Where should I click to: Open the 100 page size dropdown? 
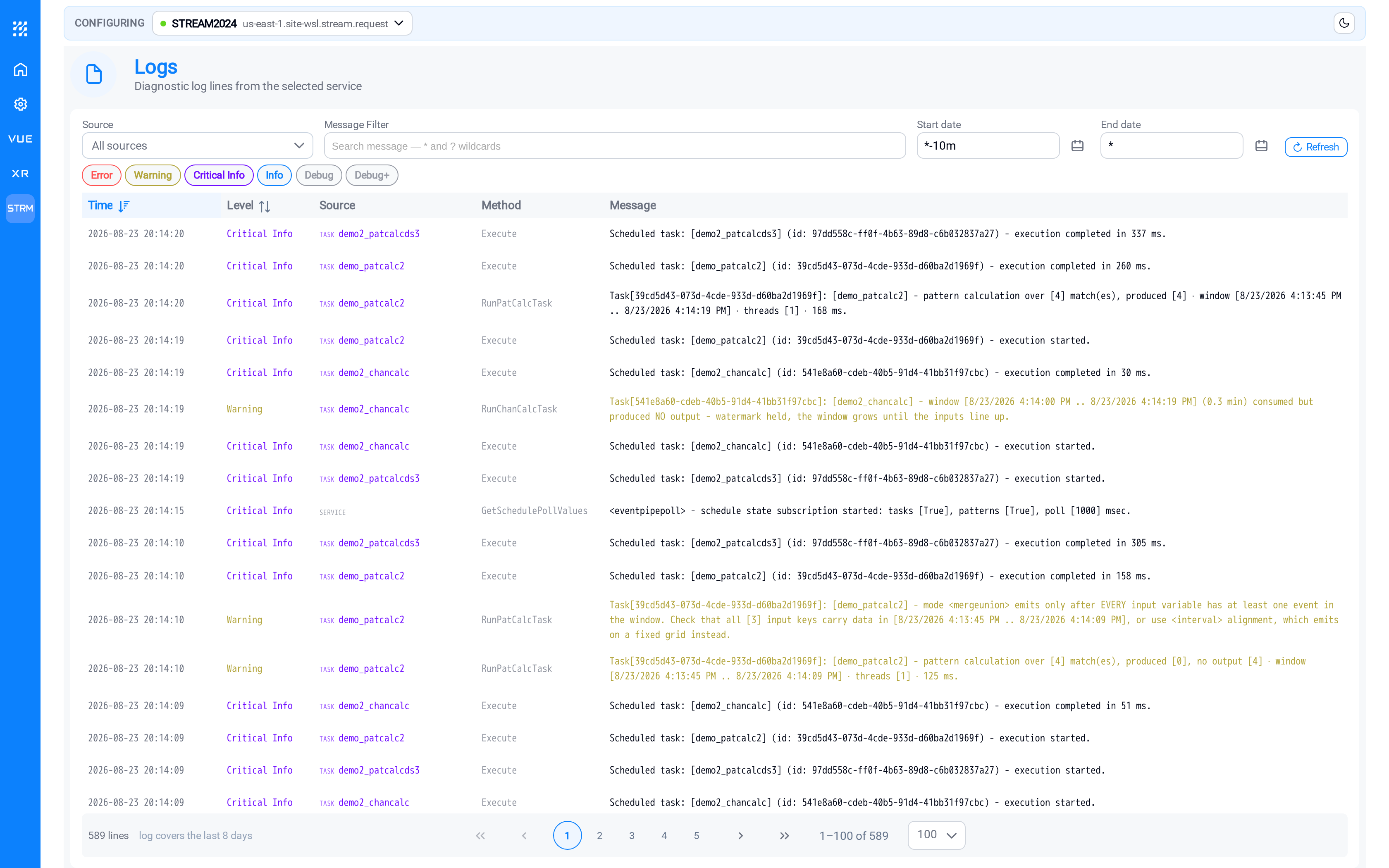coord(936,835)
